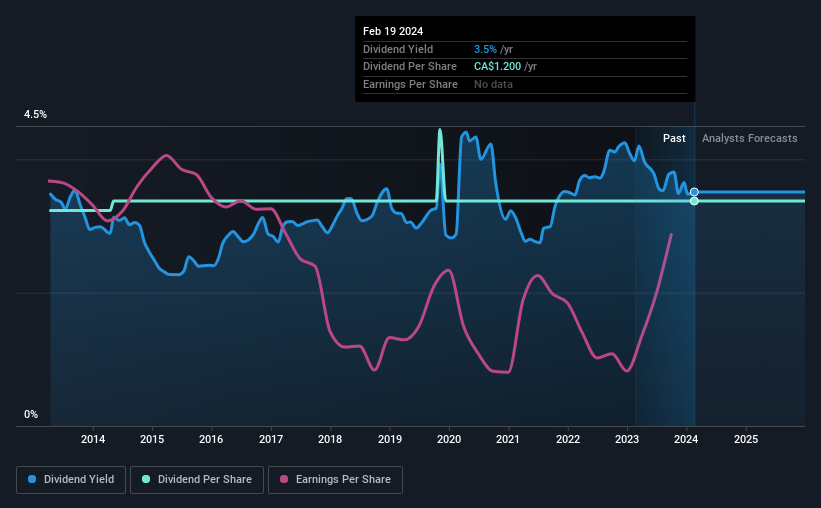Click the 2020 x-axis label
Image resolution: width=821 pixels, height=508 pixels.
click(x=449, y=439)
